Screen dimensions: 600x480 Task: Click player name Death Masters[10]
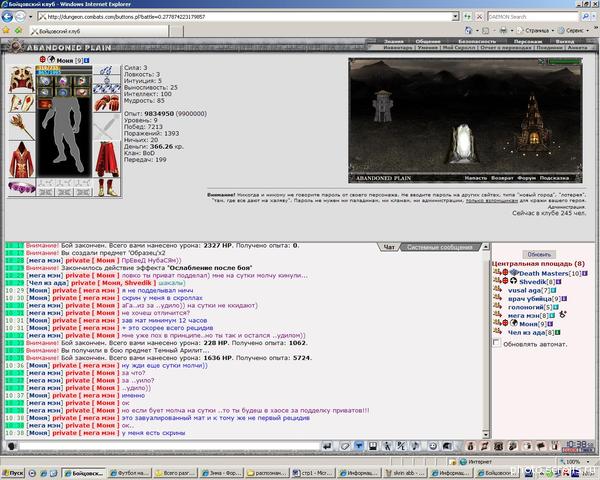point(550,273)
